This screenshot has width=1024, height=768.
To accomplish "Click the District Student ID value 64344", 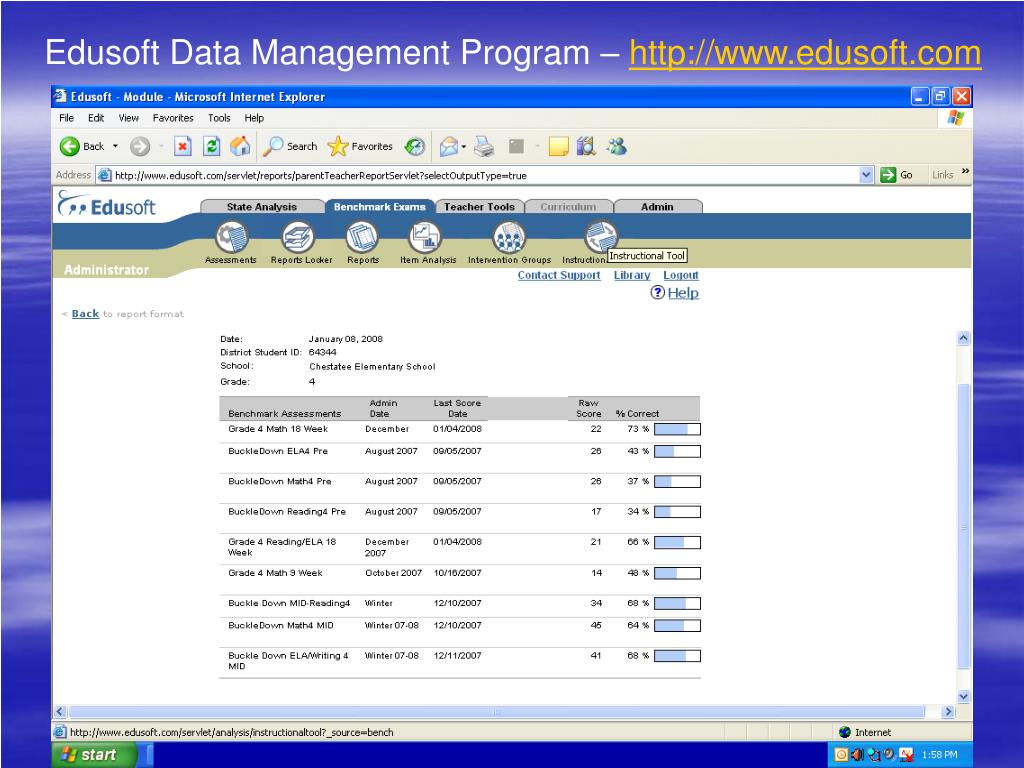I will (x=323, y=352).
